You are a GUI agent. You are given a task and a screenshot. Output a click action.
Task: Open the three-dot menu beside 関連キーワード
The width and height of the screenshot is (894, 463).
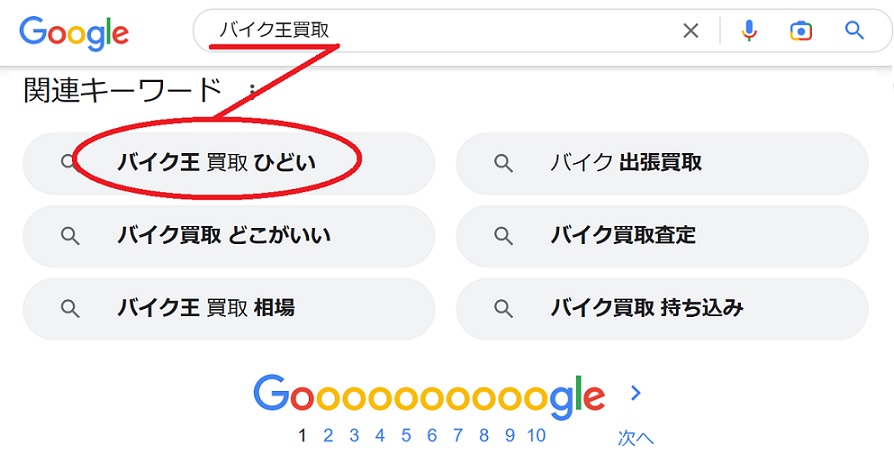click(x=251, y=91)
